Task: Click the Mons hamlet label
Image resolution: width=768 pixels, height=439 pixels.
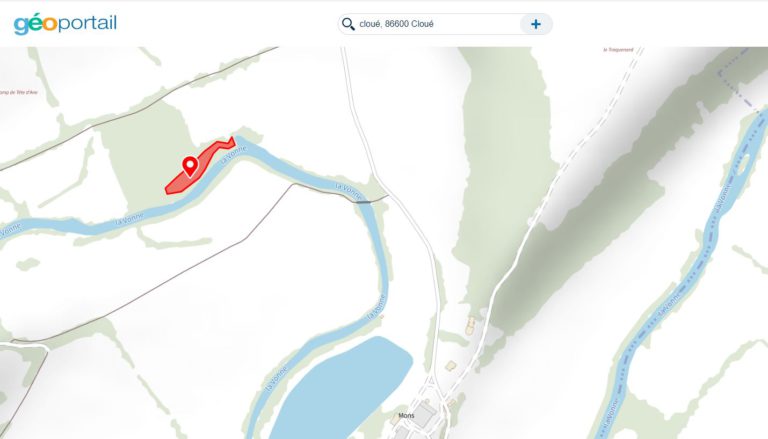Action: tap(406, 415)
